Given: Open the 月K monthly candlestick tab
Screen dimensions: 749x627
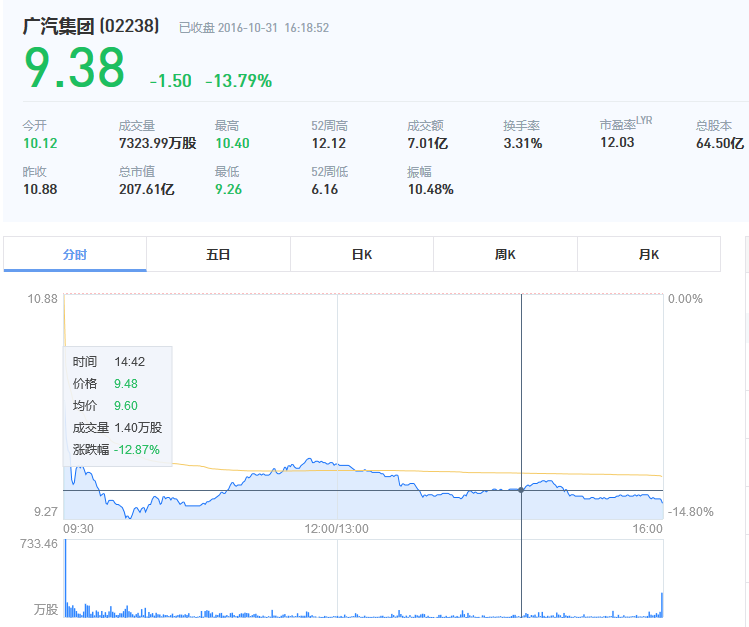Looking at the screenshot, I should [x=649, y=255].
